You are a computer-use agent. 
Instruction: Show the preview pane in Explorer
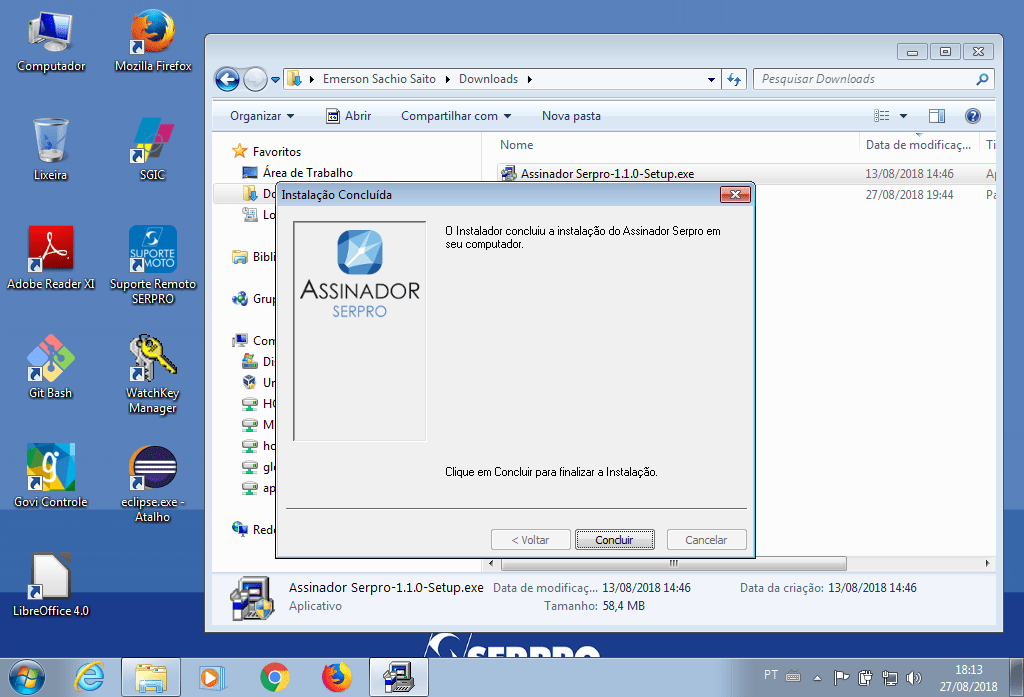tap(937, 115)
